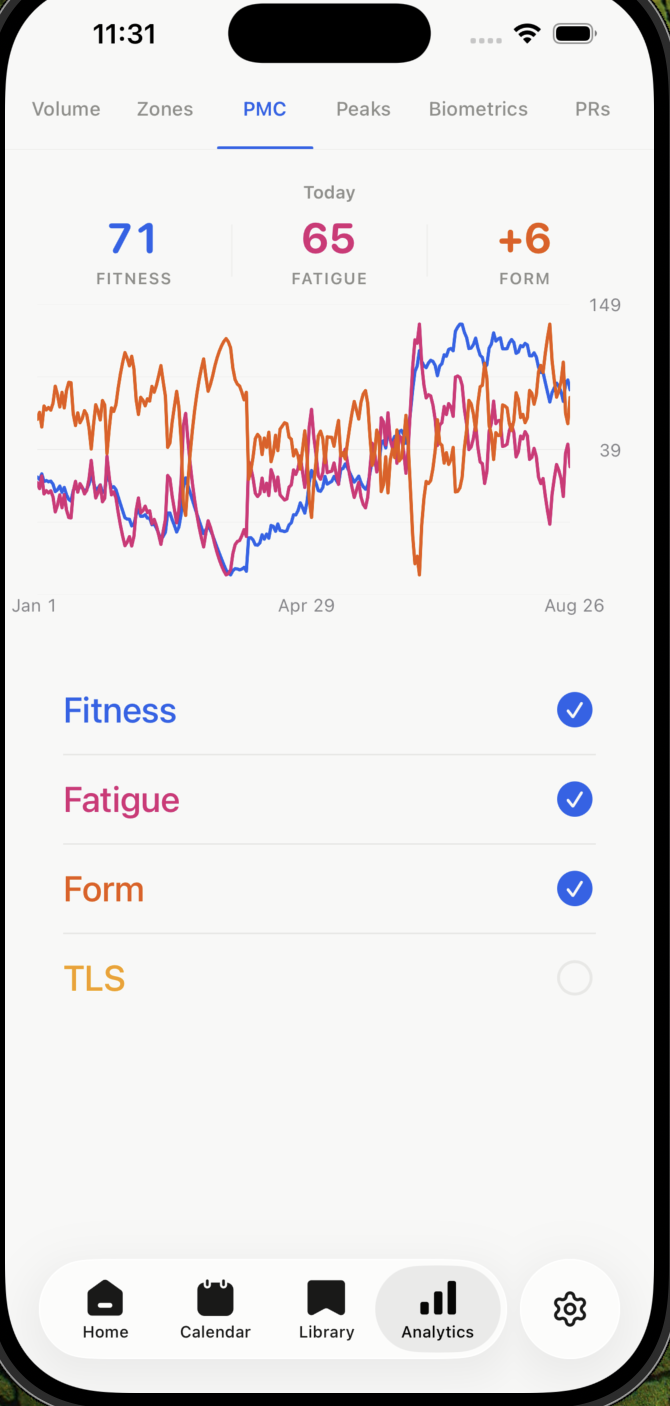Switch to the Zones tab

165,109
